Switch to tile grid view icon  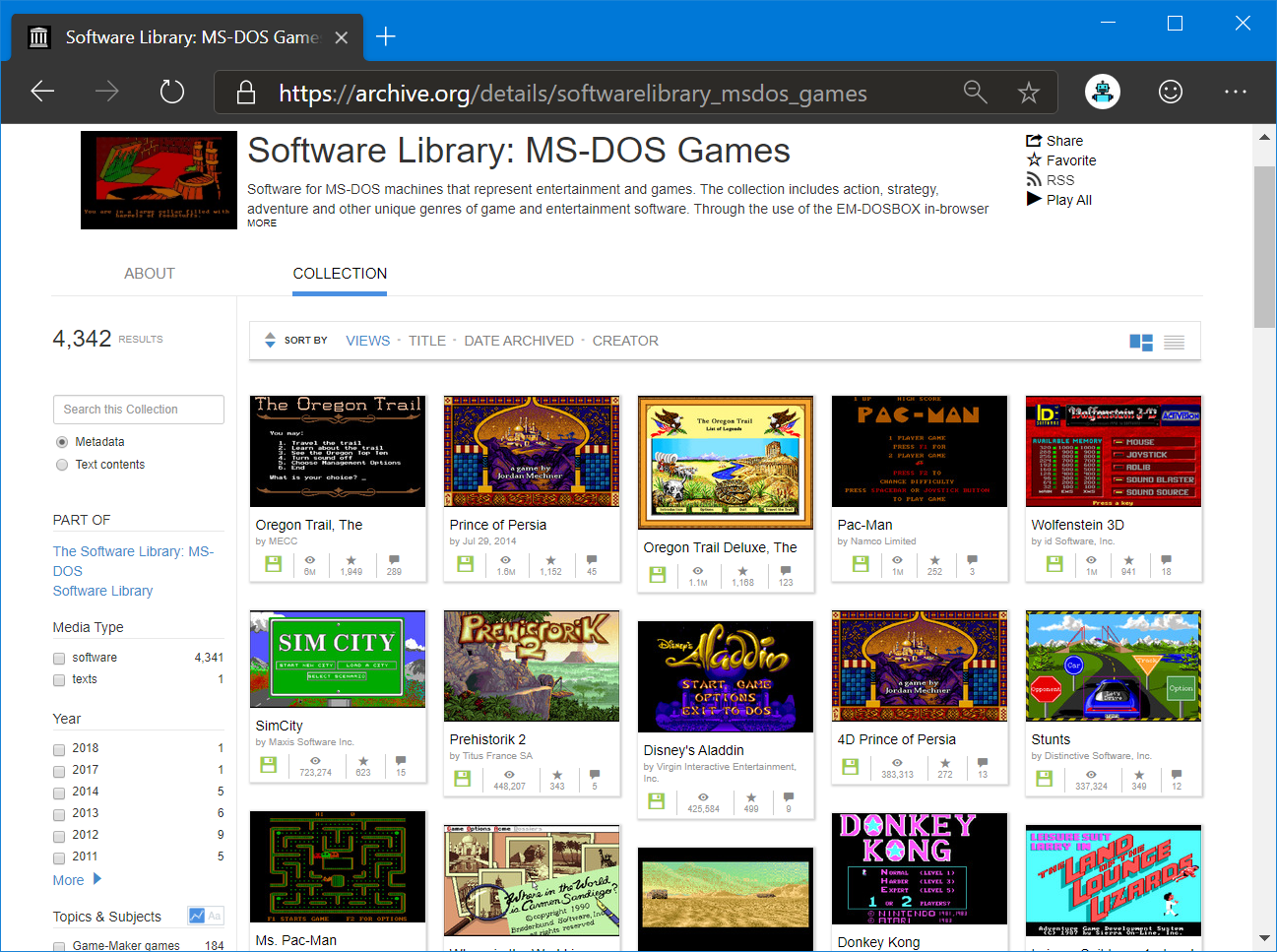tap(1141, 342)
